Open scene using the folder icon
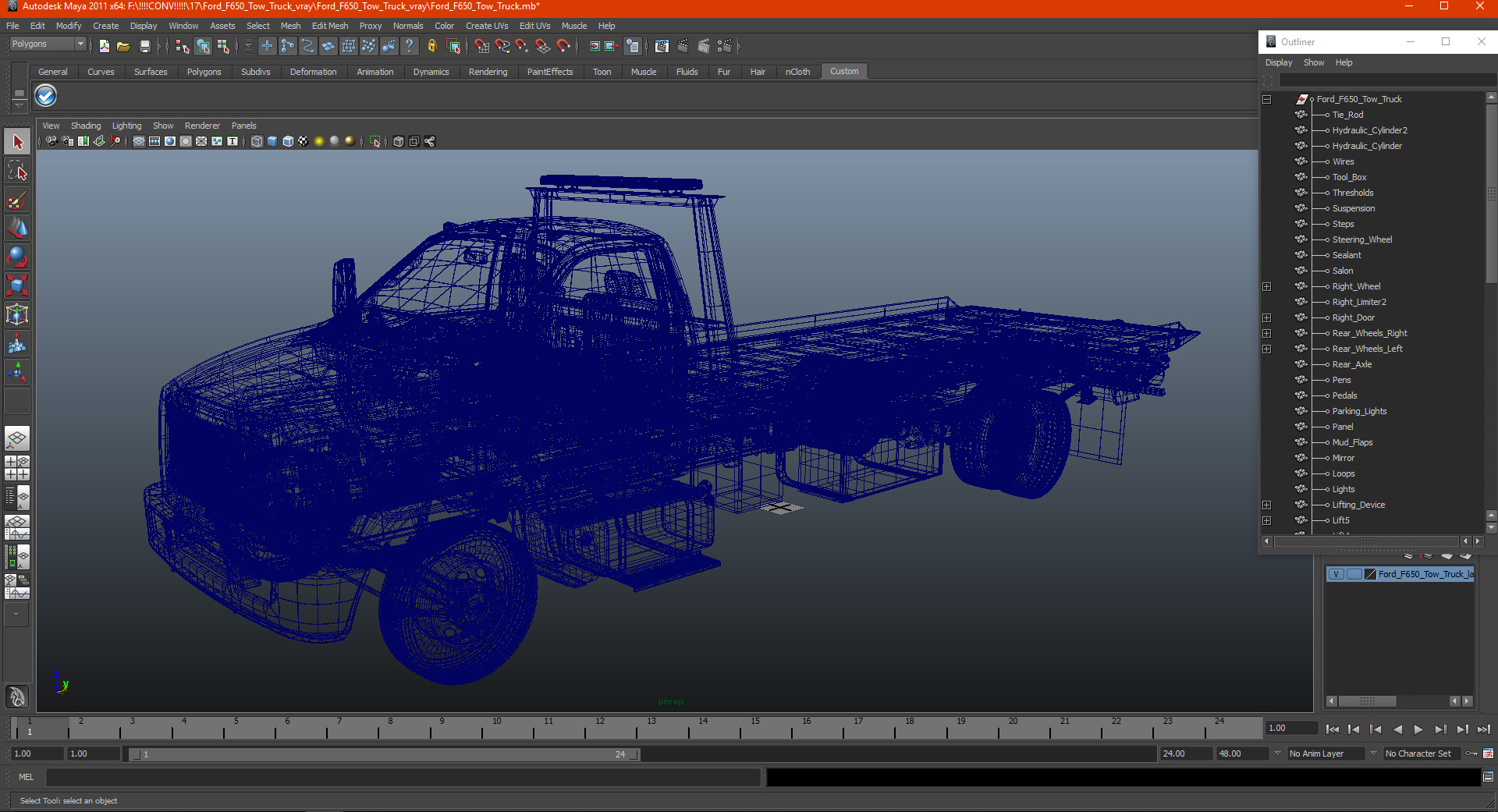This screenshot has width=1498, height=812. coord(123,47)
